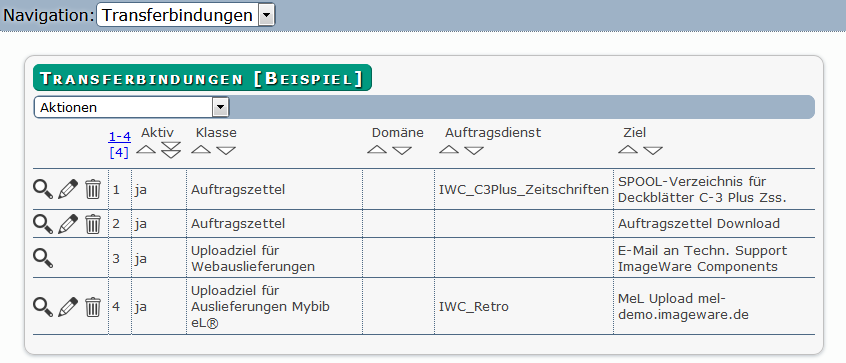The image size is (846, 363).
Task: Click the 1-4 page range link
Action: pos(119,137)
